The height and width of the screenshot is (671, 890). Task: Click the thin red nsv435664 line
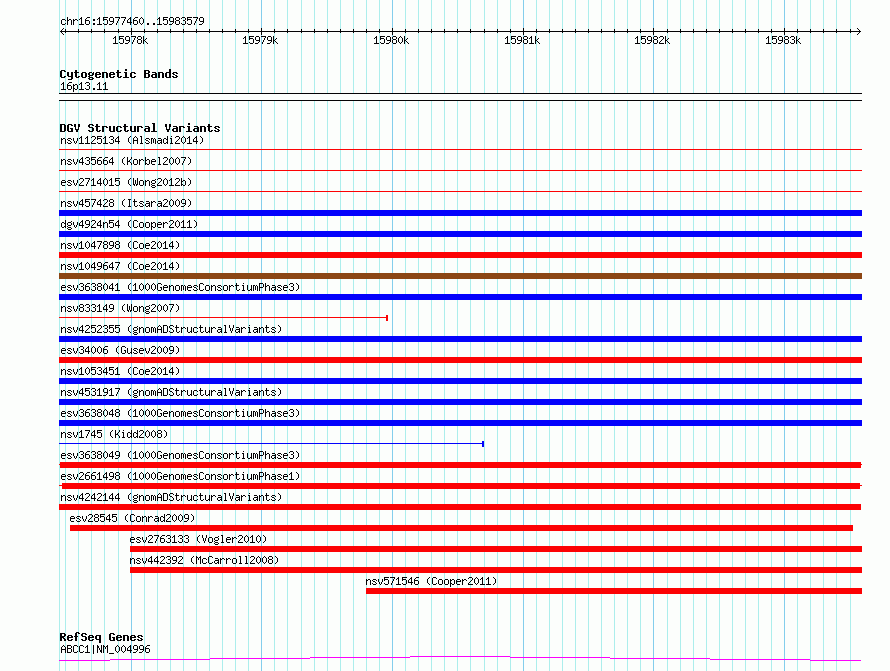460,171
